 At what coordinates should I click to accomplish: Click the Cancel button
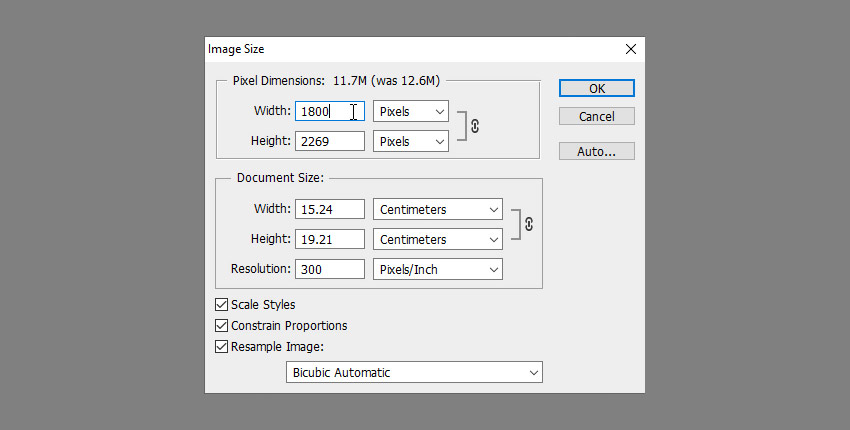pyautogui.click(x=597, y=117)
